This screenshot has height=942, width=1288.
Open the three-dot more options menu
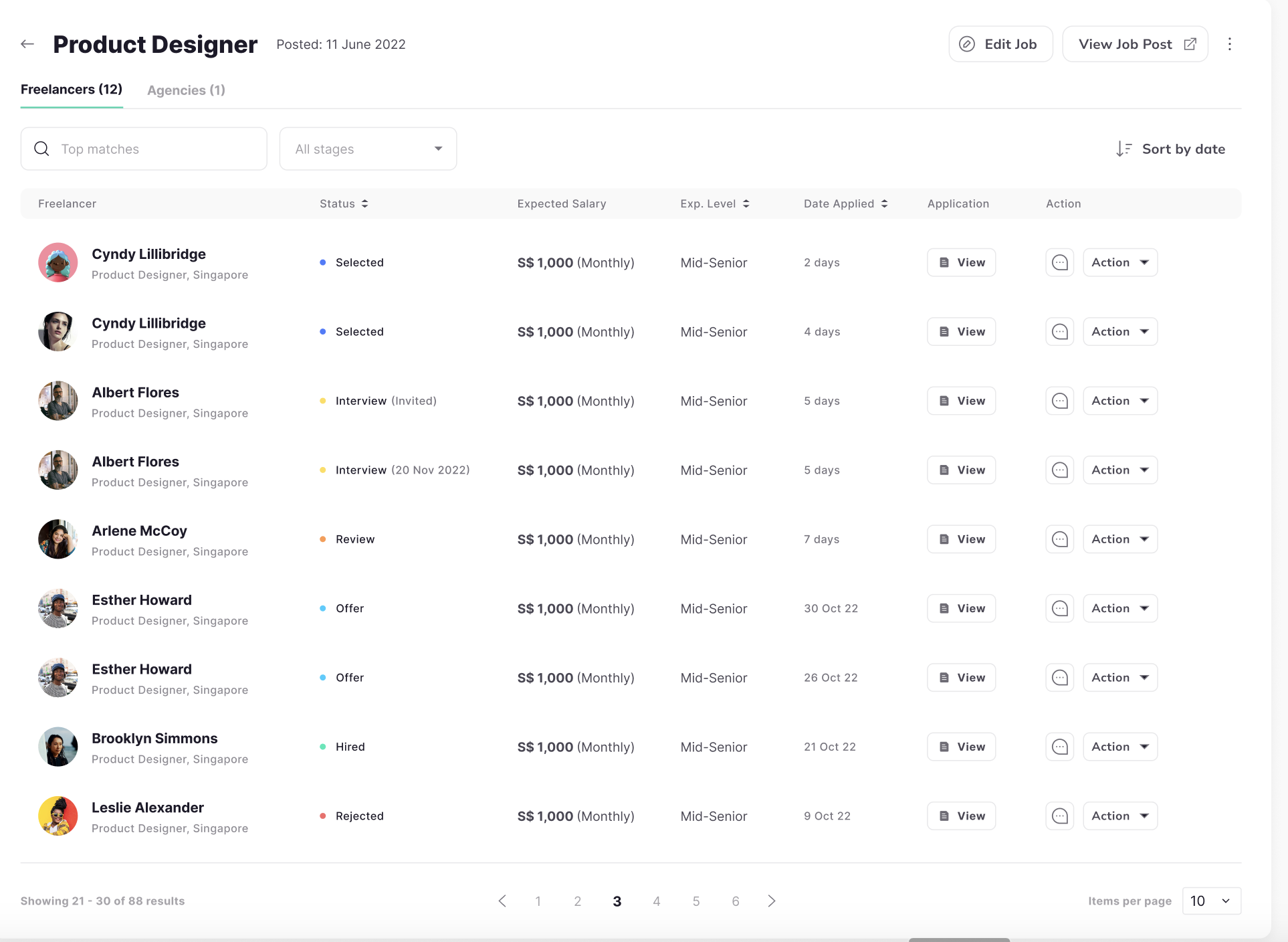pyautogui.click(x=1229, y=44)
